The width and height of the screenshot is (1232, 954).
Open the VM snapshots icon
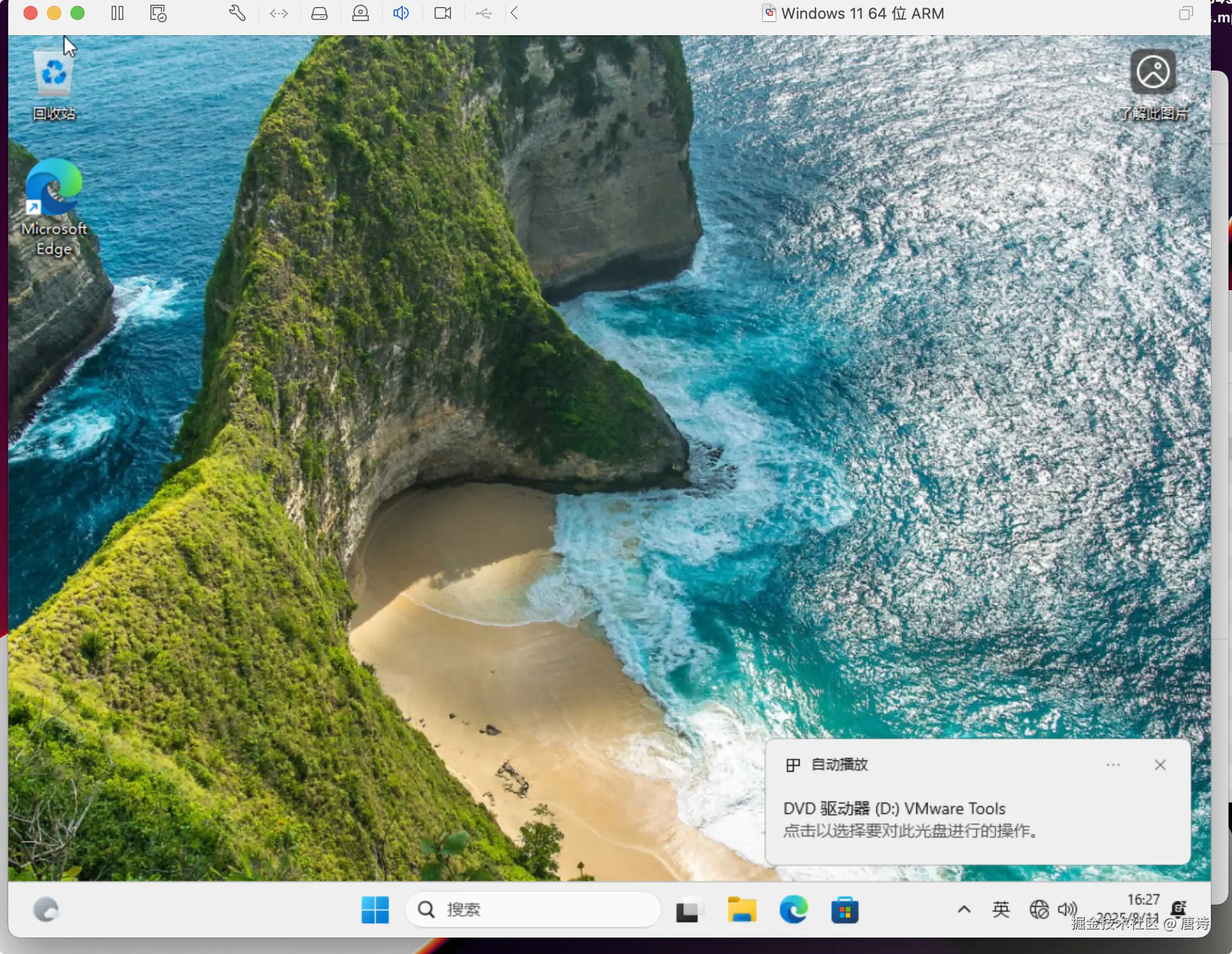158,13
